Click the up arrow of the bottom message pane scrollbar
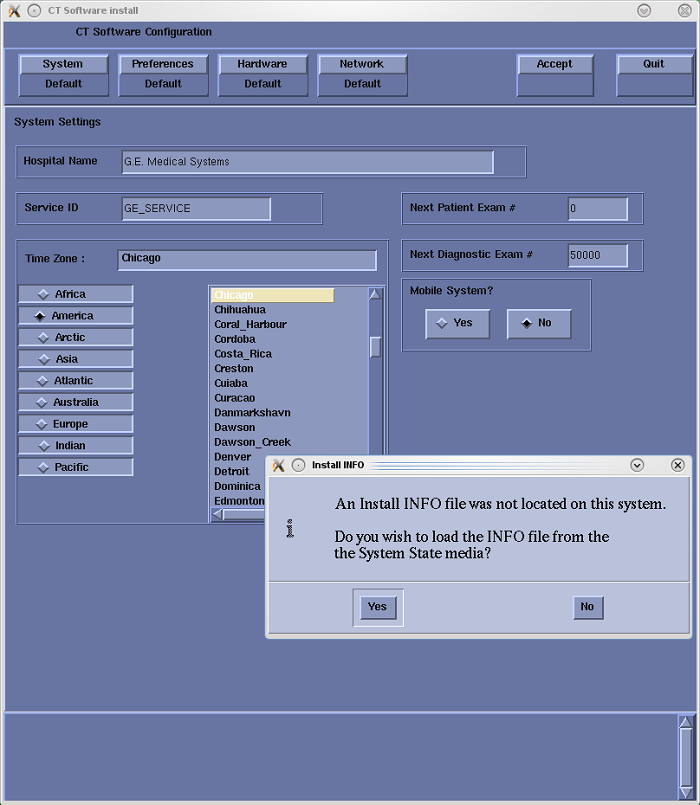Image resolution: width=700 pixels, height=805 pixels. [x=685, y=723]
